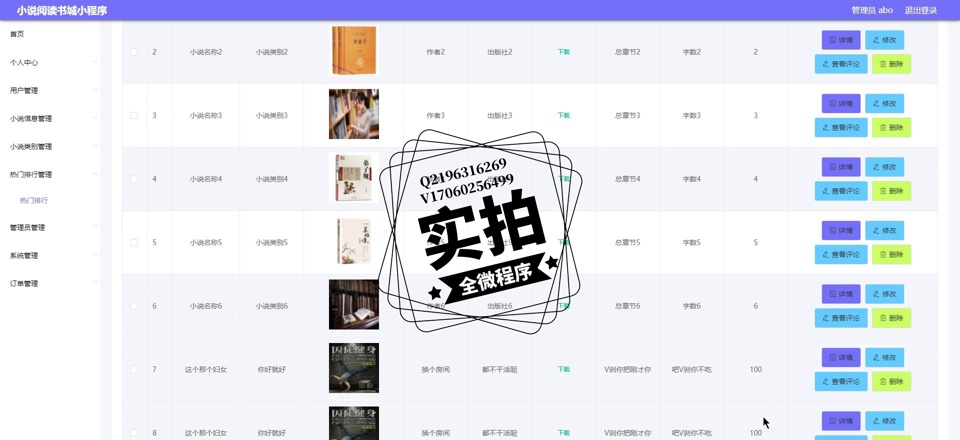
Task: Expand 用户管理 sidebar menu
Action: pos(50,90)
